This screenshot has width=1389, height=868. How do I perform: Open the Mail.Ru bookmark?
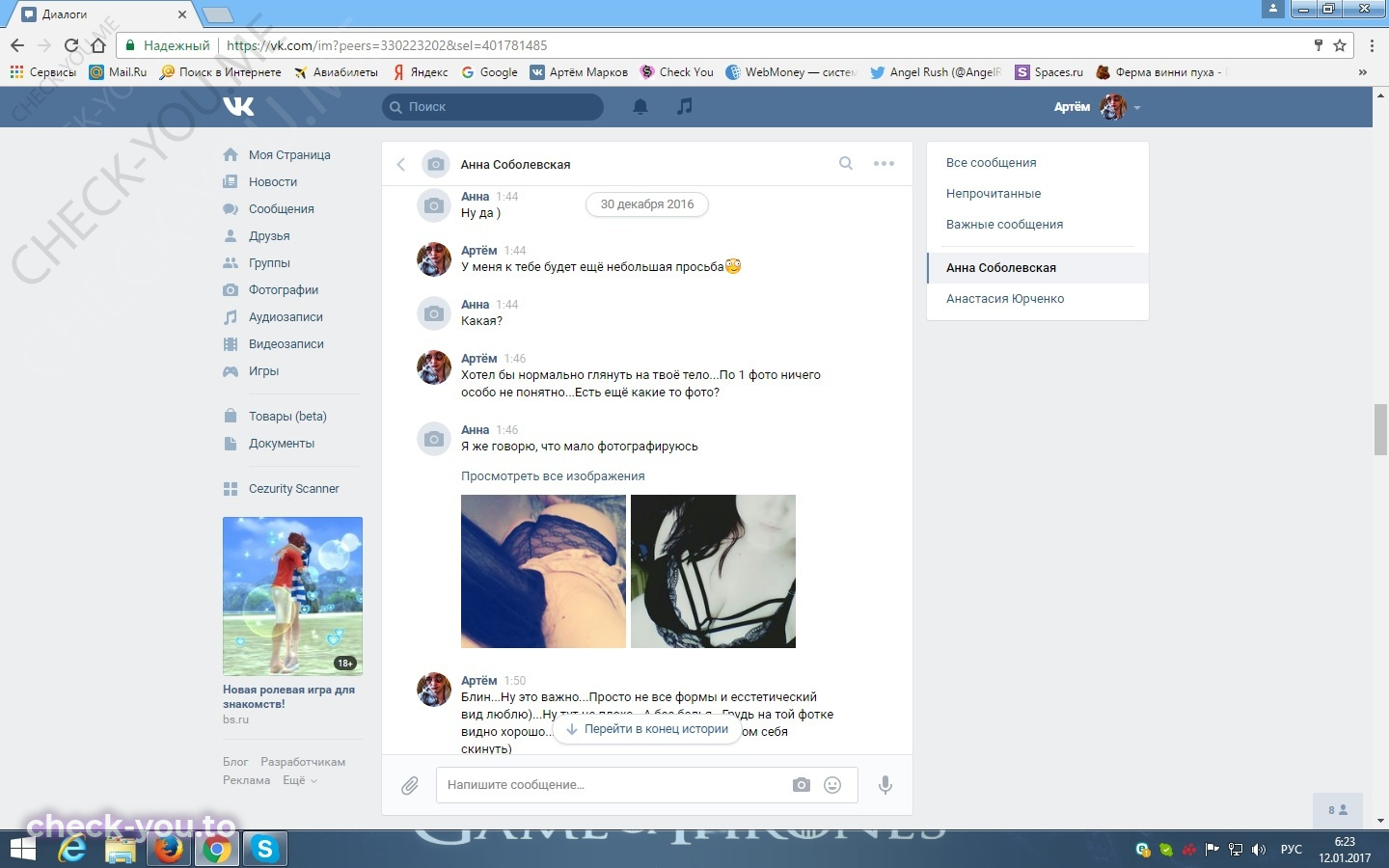pyautogui.click(x=118, y=72)
